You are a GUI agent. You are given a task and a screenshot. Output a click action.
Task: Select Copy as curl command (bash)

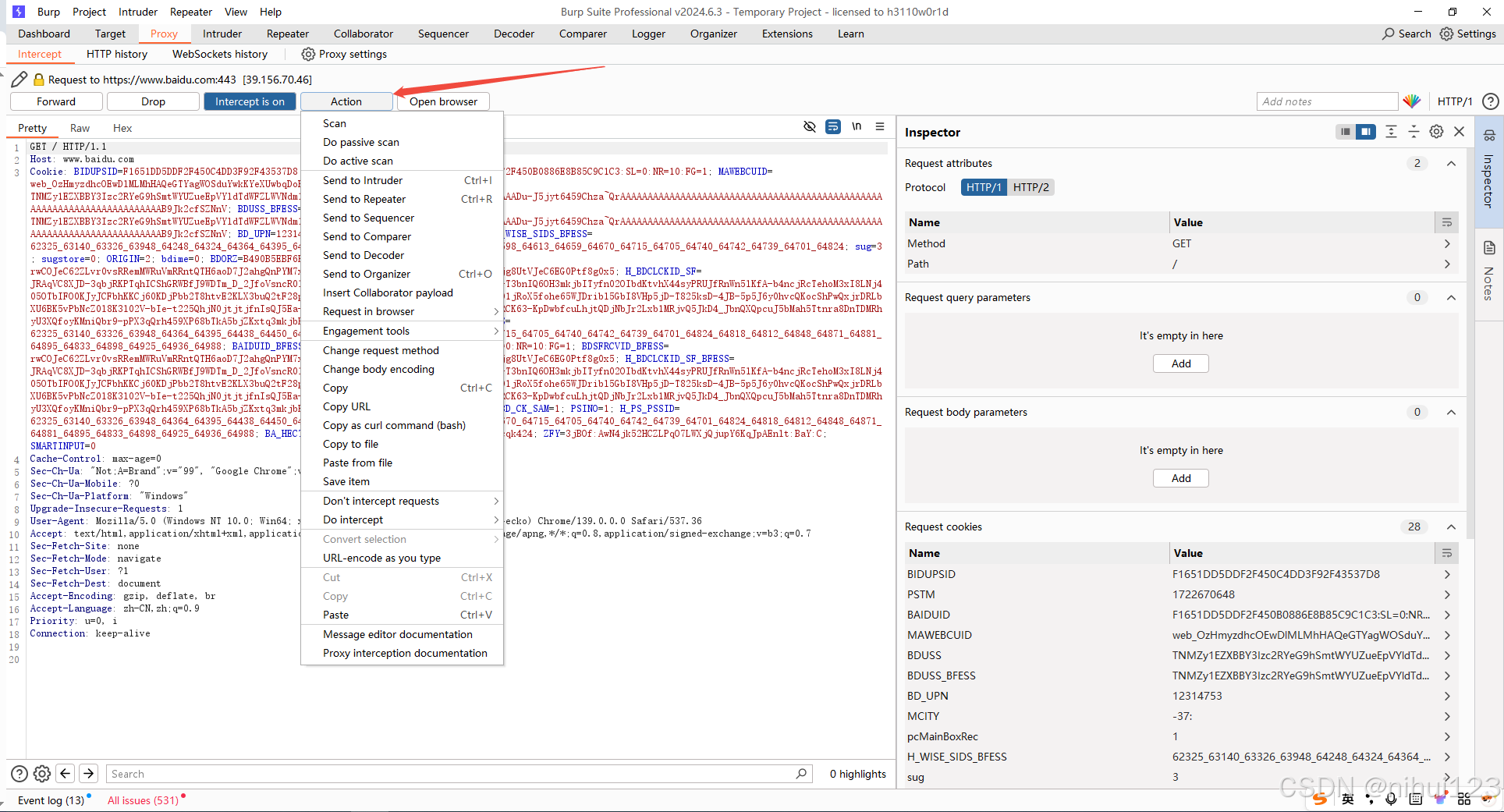tap(402, 425)
